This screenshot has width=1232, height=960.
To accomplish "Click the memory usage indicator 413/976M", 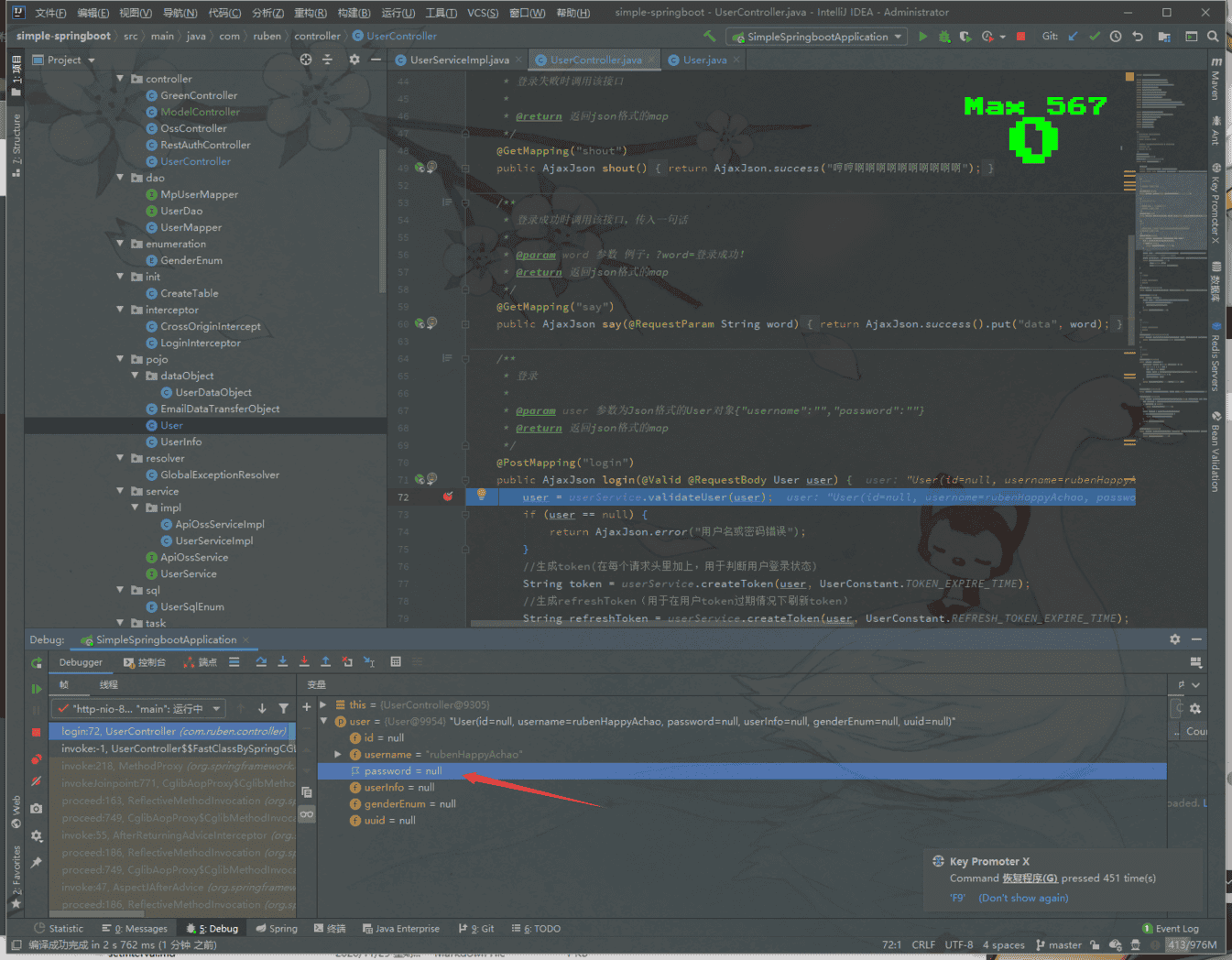I will pyautogui.click(x=1192, y=944).
